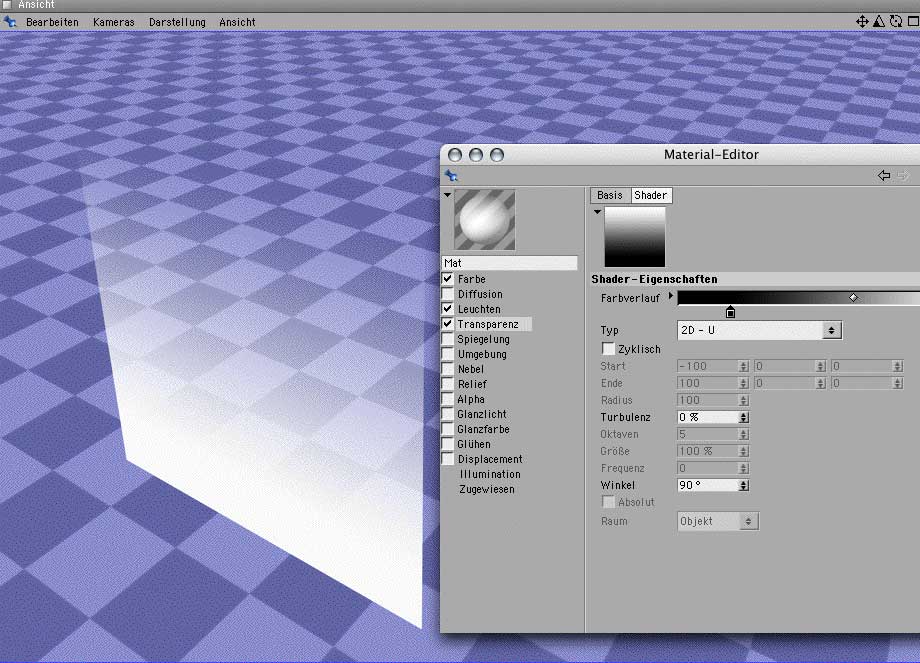This screenshot has height=663, width=920.
Task: Enable the Spiegelung channel checkbox
Action: [448, 339]
